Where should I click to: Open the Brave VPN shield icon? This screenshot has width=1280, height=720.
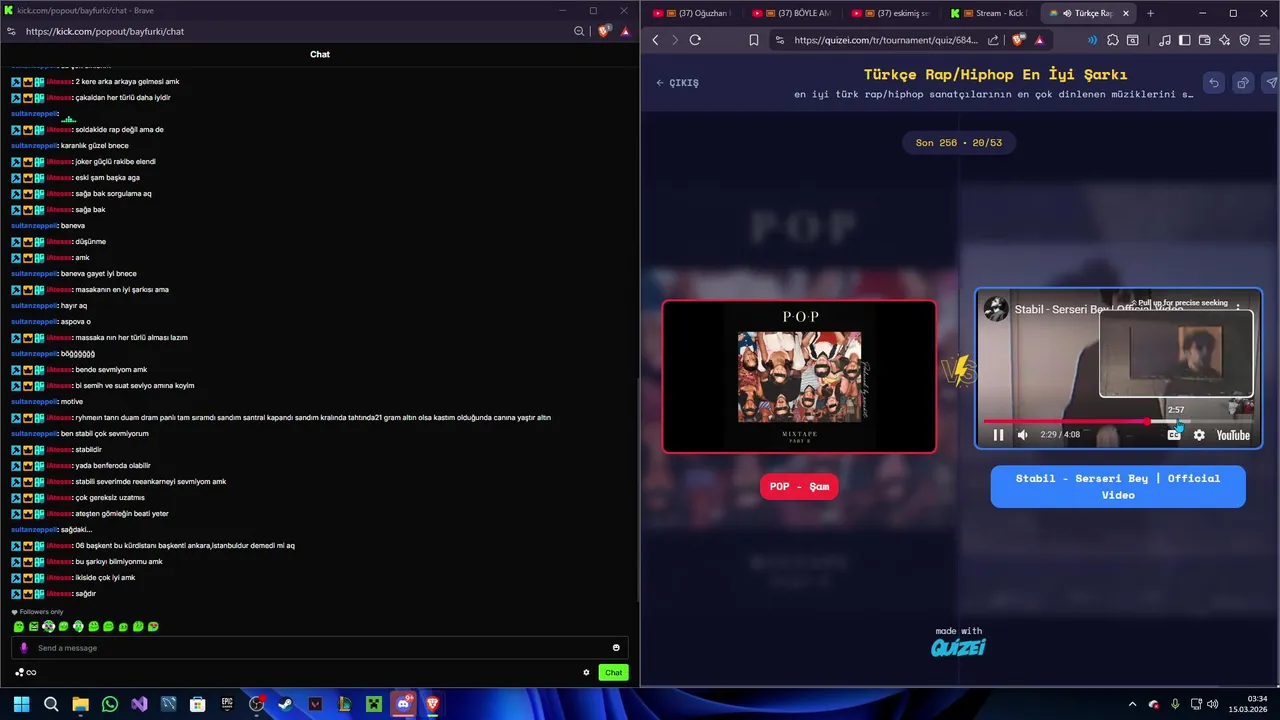pyautogui.click(x=1245, y=40)
